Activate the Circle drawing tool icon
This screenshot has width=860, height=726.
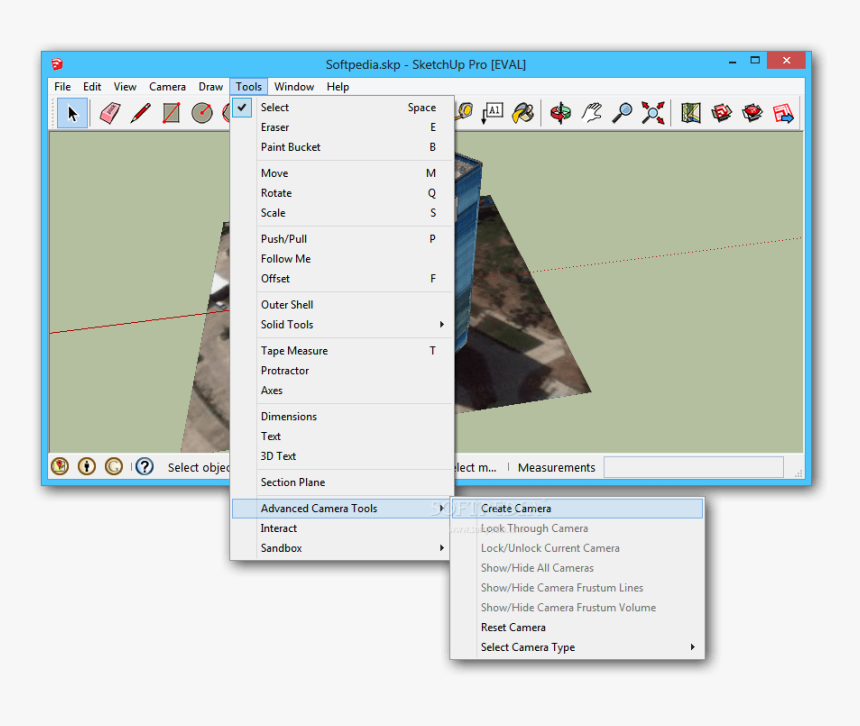tap(202, 113)
